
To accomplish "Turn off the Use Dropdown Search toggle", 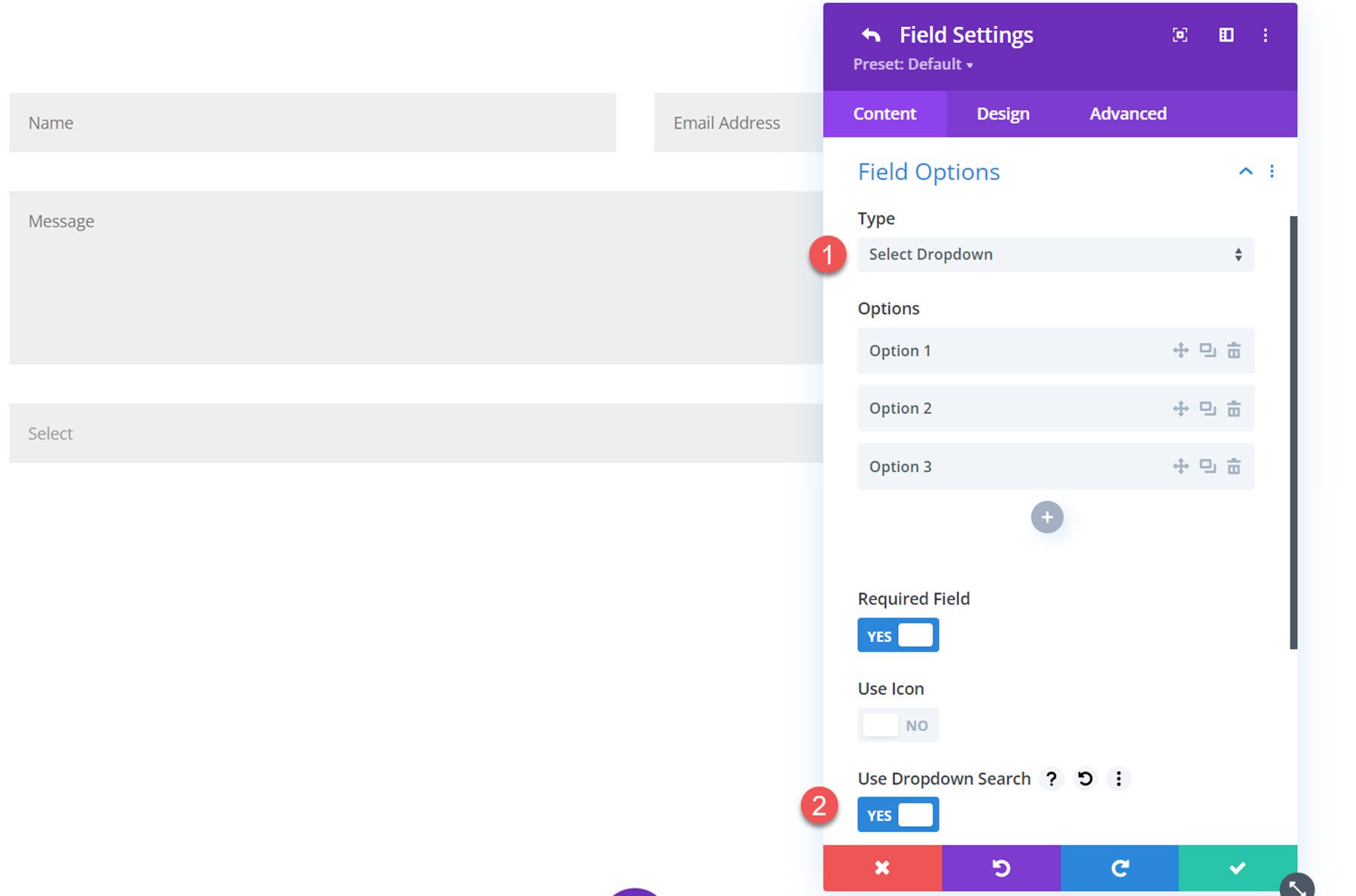I will [897, 814].
